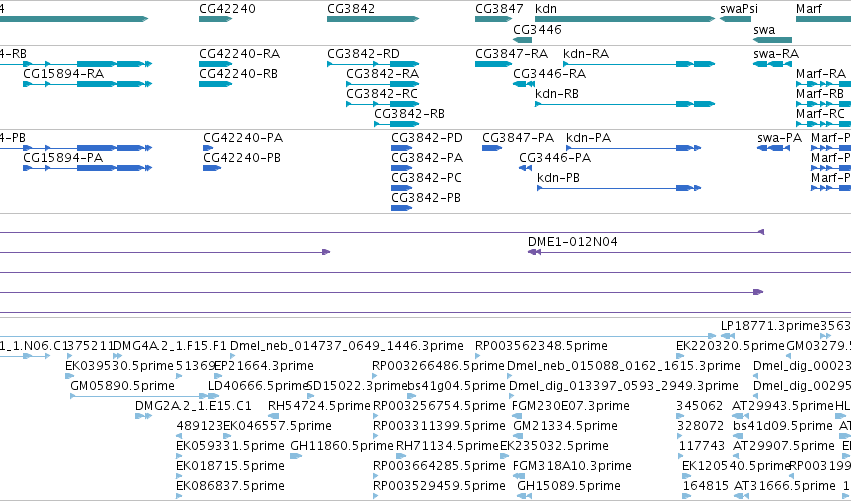The image size is (851, 501).
Task: Open the AT31666.5prime EST label
Action: [784, 485]
